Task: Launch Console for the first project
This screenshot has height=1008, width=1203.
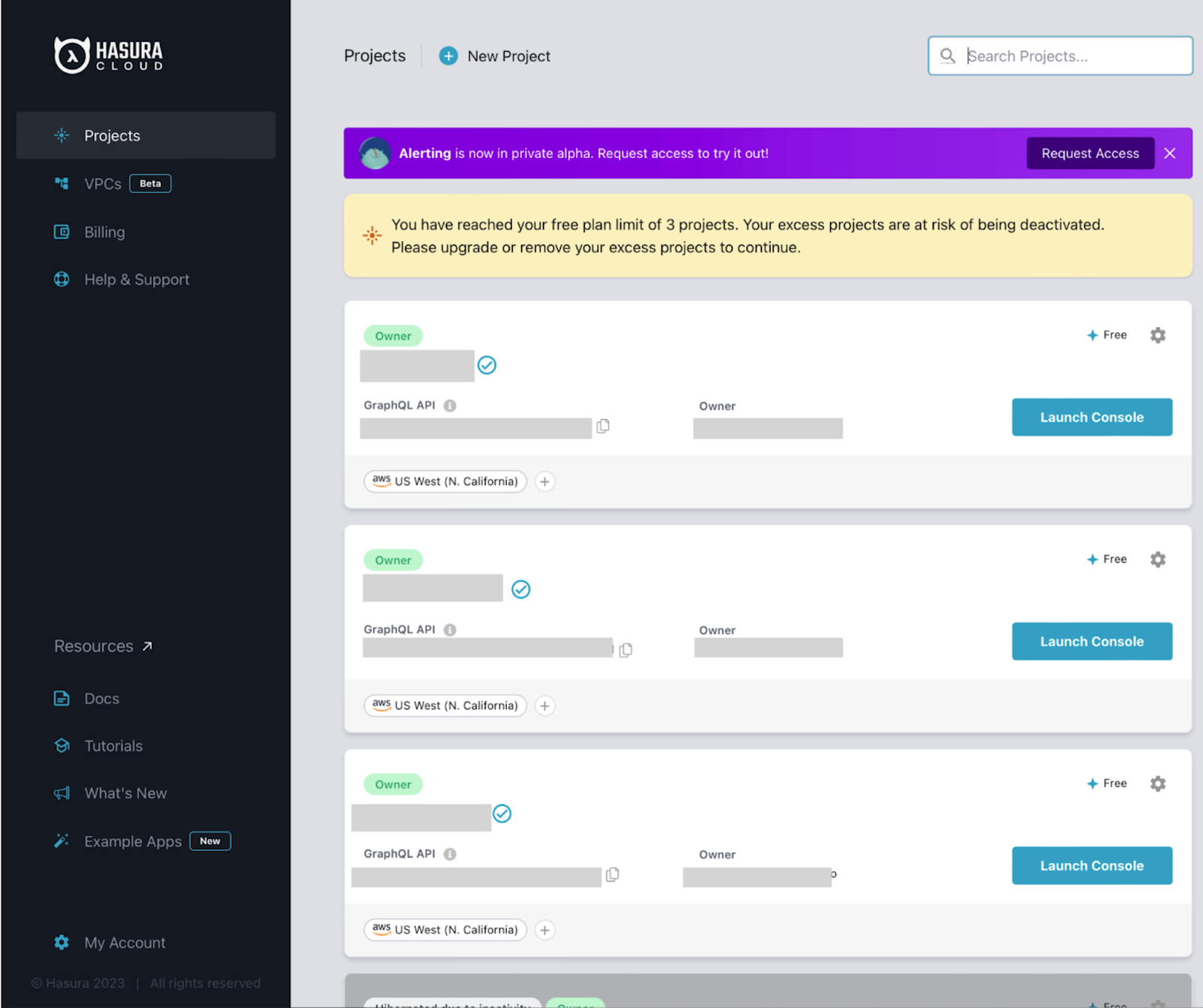Action: click(x=1092, y=417)
